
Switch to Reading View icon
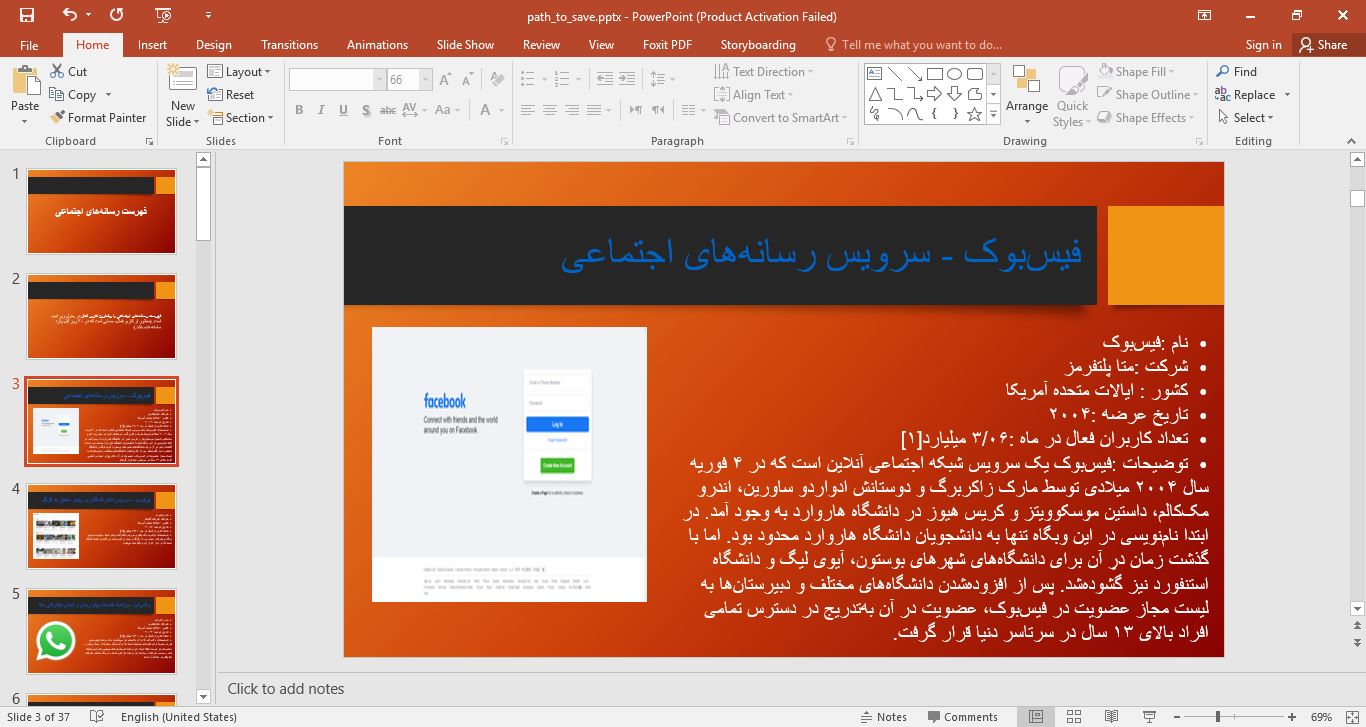click(x=1111, y=717)
